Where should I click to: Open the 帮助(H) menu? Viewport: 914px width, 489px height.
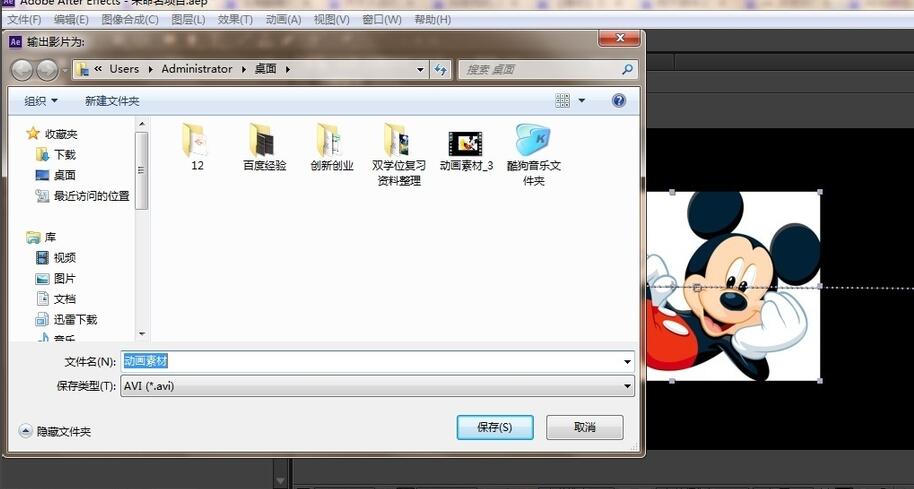[433, 19]
